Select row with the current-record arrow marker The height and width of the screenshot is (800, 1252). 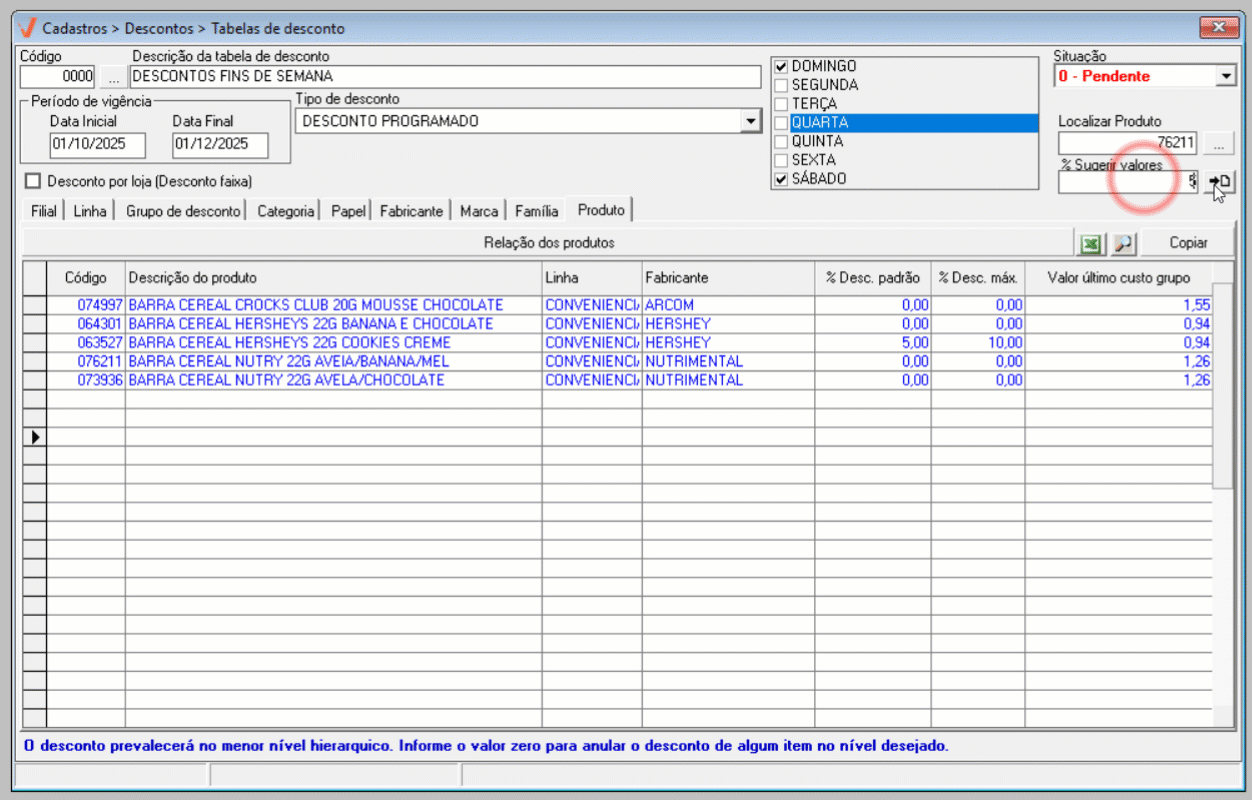pos(35,437)
